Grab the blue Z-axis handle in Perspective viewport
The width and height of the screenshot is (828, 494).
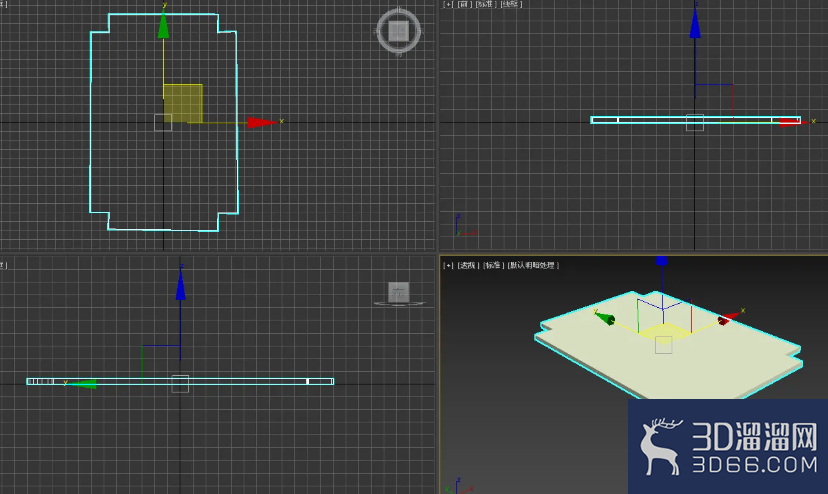[x=661, y=260]
